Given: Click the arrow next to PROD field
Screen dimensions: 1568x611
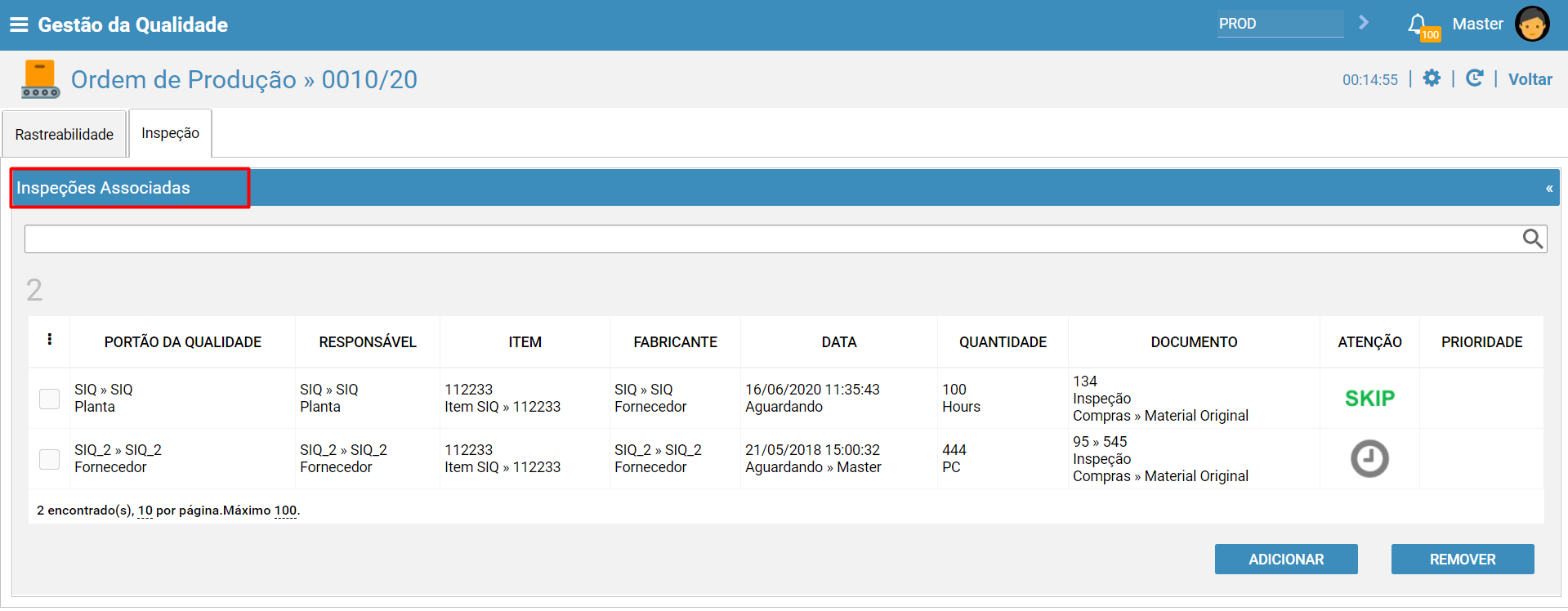Looking at the screenshot, I should coord(1363,23).
